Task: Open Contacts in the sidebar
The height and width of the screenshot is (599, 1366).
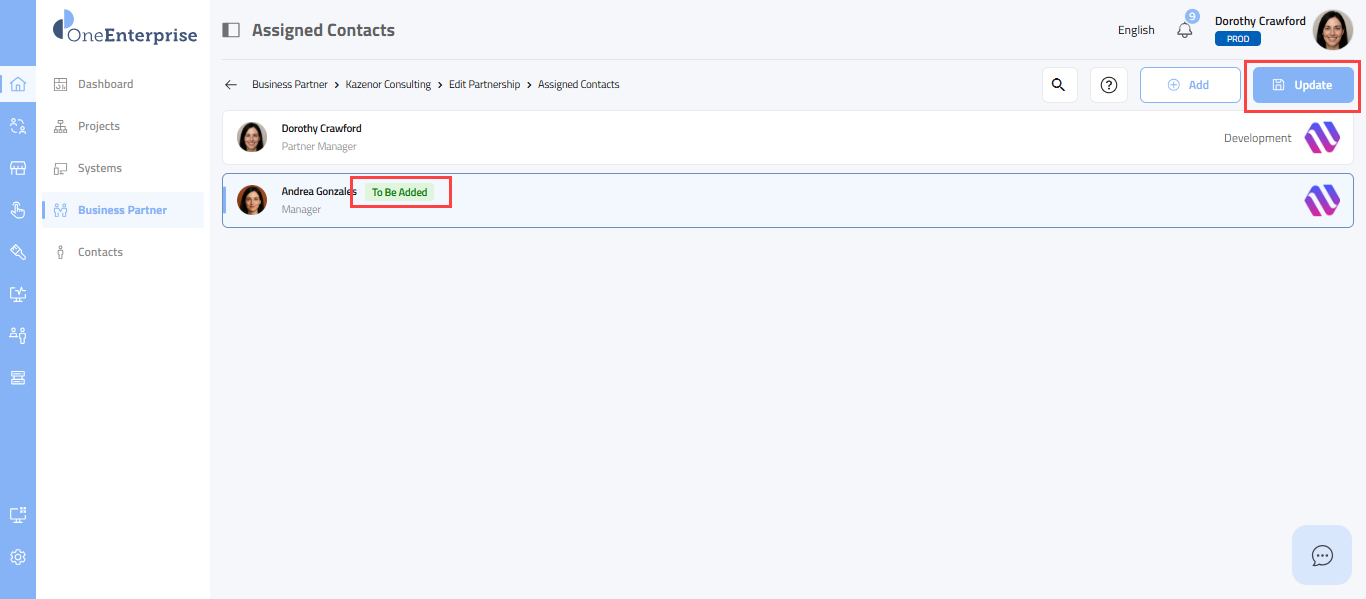Action: 100,252
